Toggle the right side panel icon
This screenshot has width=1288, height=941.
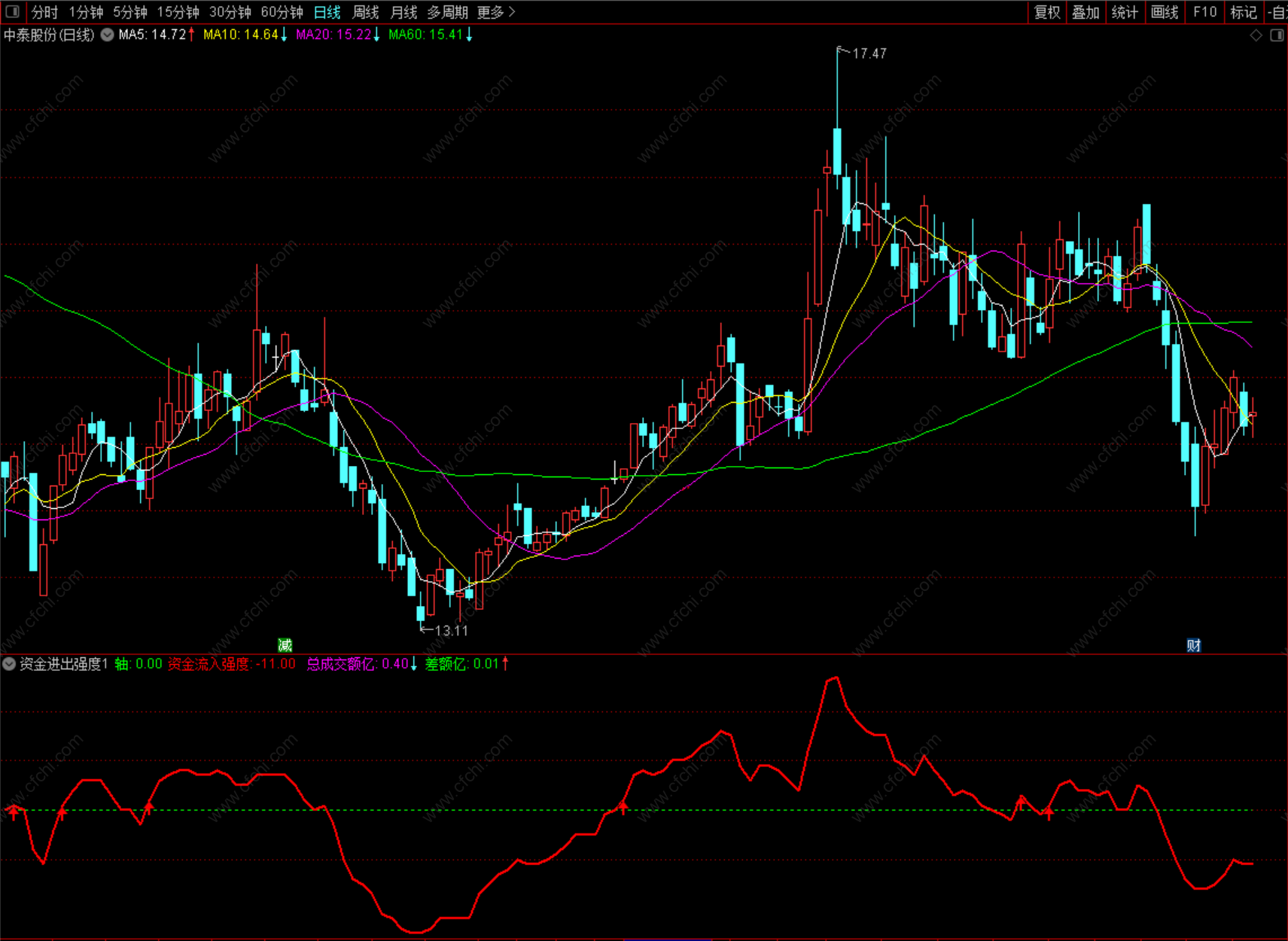pyautogui.click(x=1277, y=35)
